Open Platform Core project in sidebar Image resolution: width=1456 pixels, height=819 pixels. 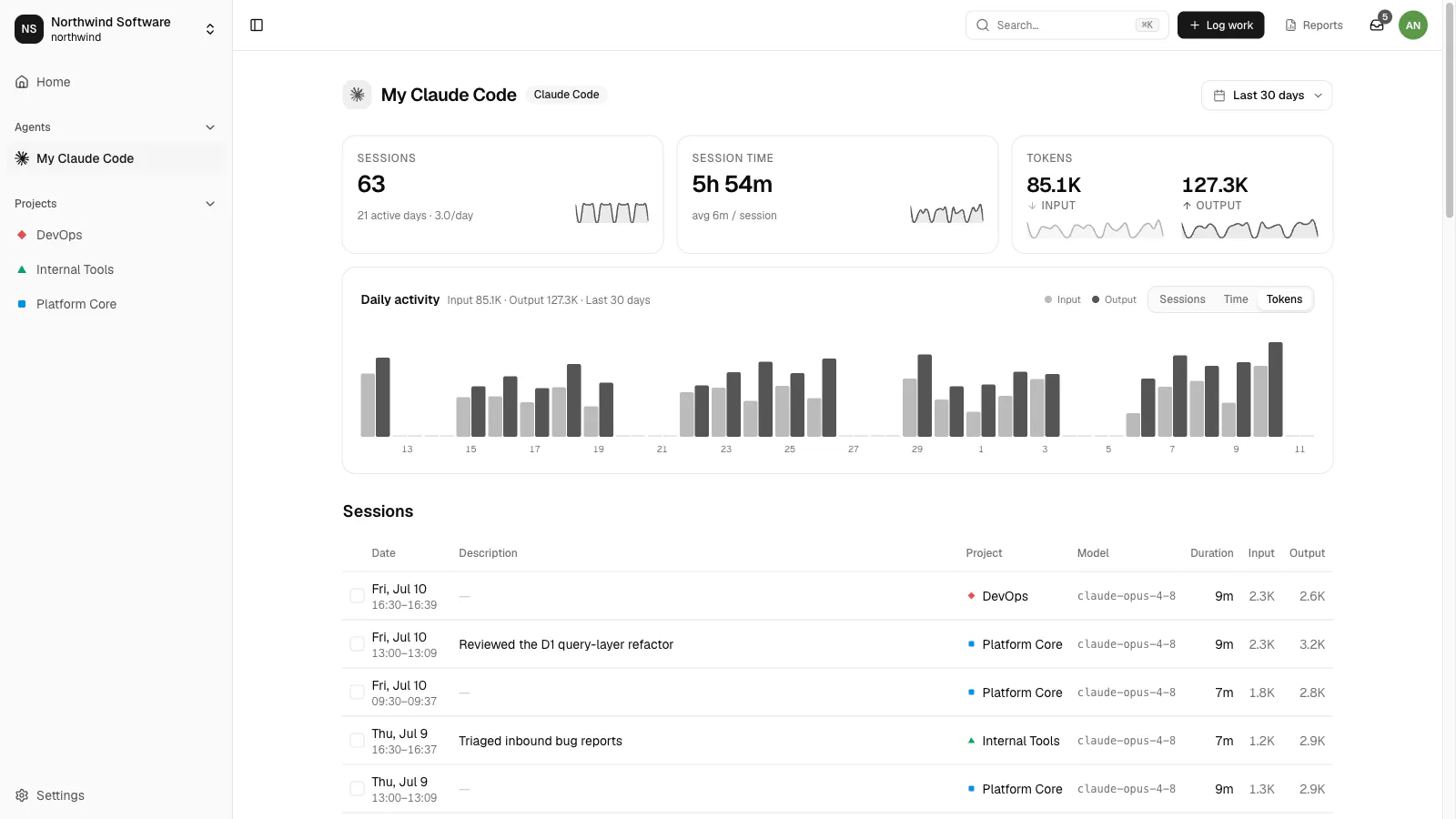[116, 304]
